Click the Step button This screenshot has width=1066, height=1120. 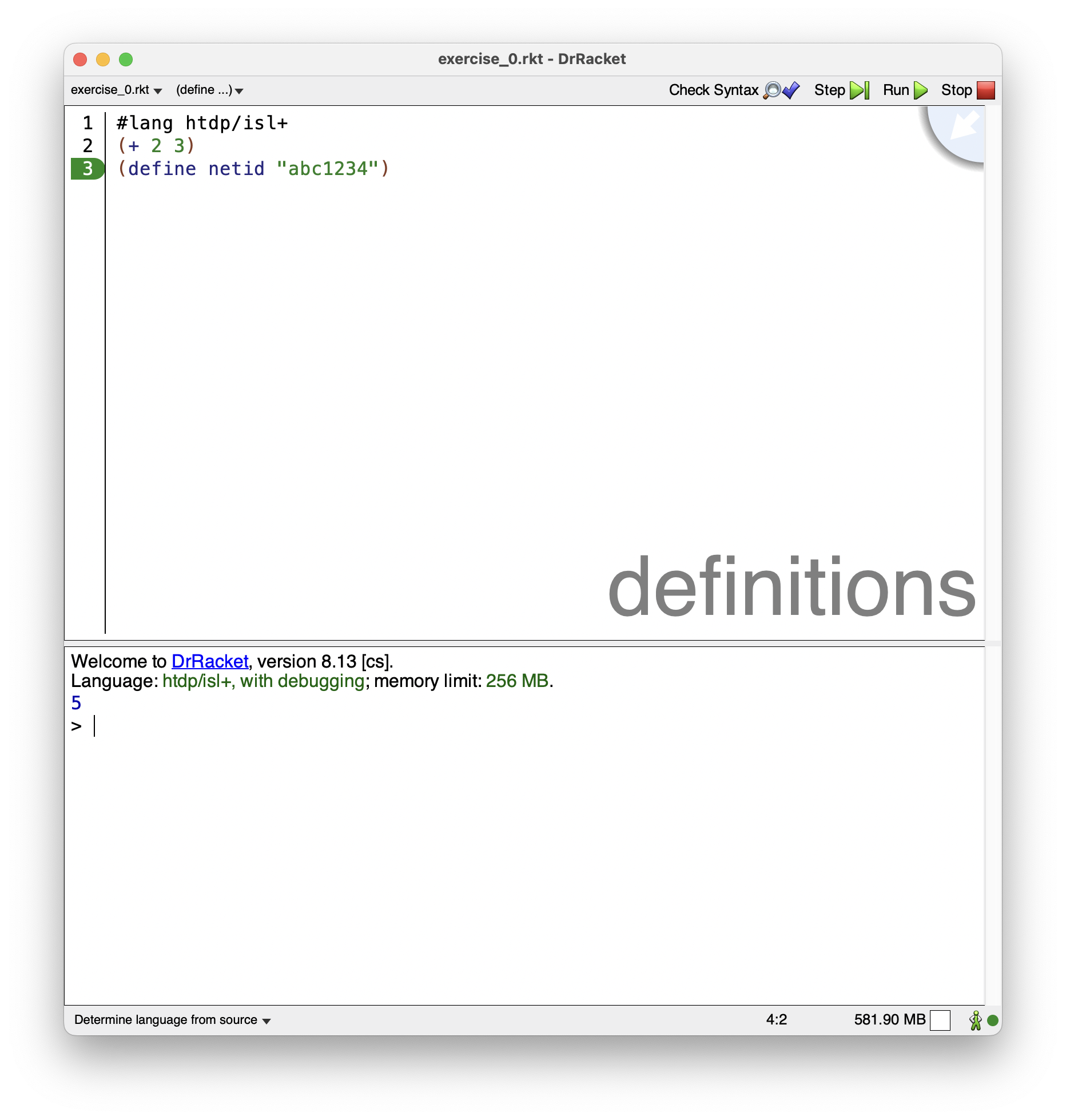click(841, 90)
